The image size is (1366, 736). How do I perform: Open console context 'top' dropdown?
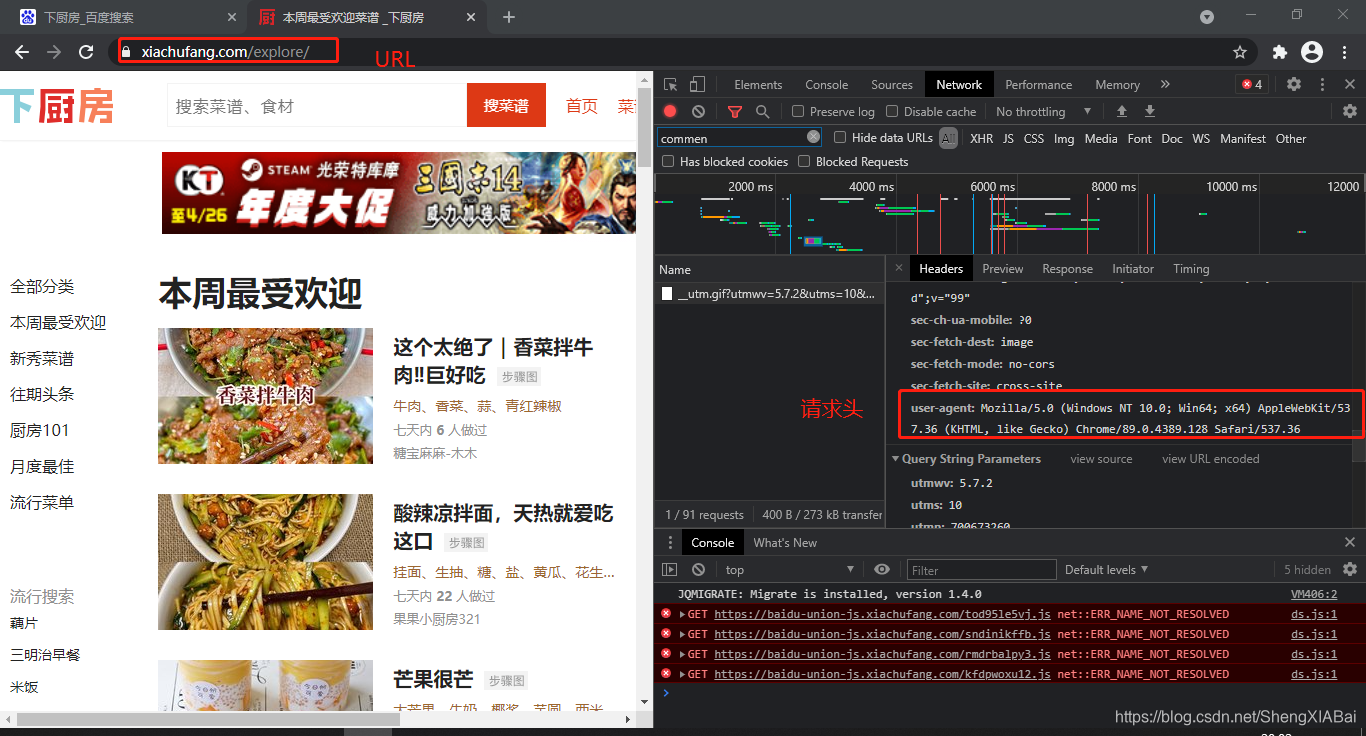pos(790,570)
